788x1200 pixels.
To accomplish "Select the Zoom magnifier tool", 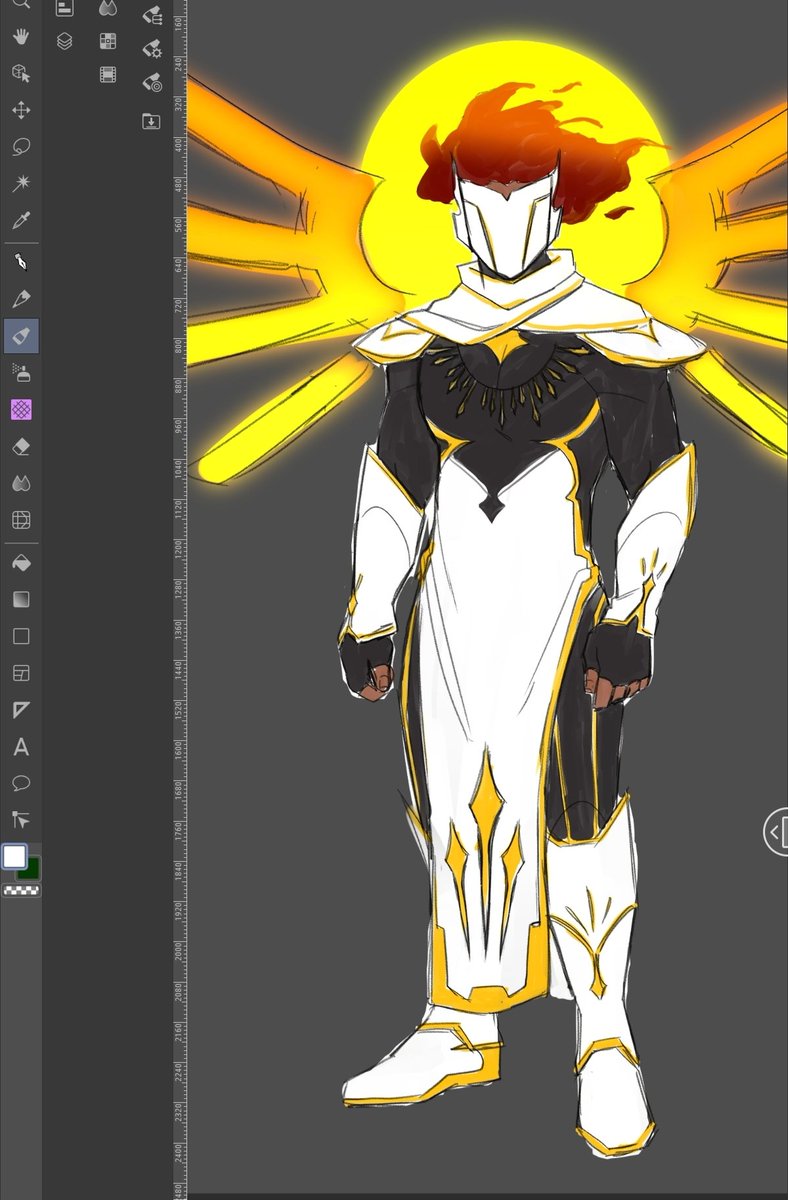I will tap(21, 4).
